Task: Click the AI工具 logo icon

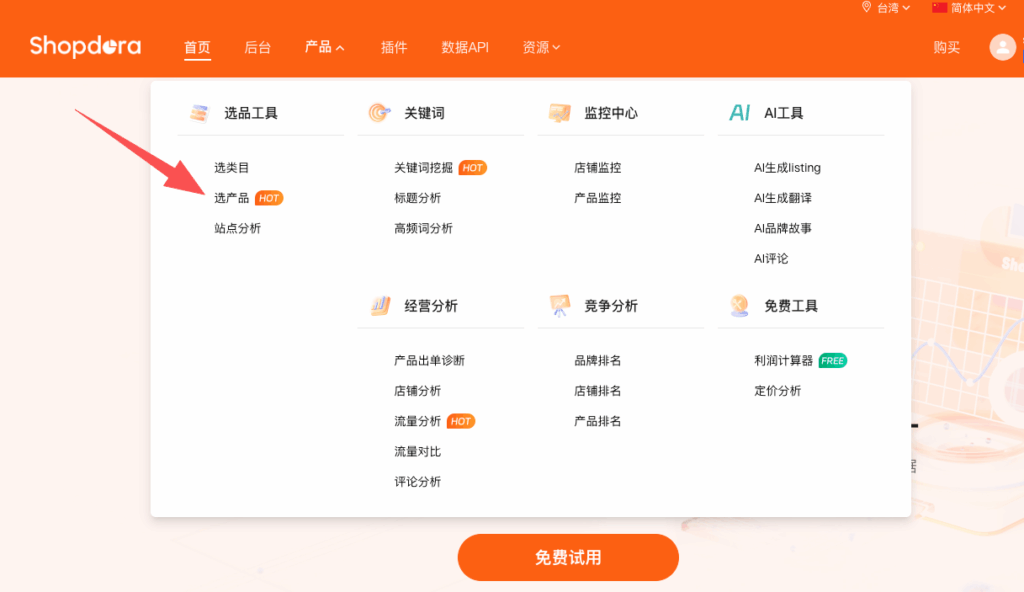Action: click(x=740, y=113)
